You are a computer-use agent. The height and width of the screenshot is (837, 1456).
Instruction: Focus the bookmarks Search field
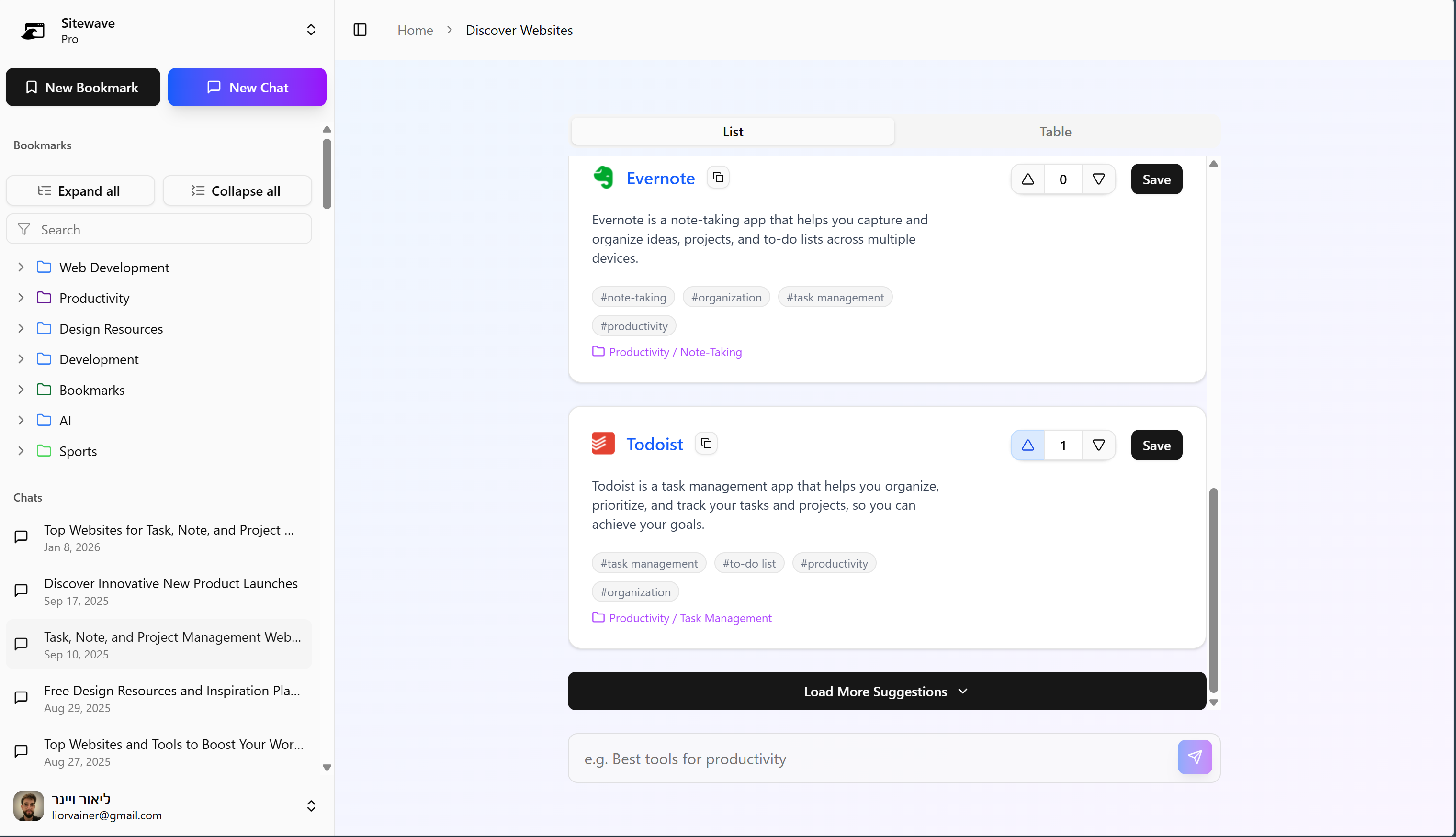pyautogui.click(x=167, y=229)
